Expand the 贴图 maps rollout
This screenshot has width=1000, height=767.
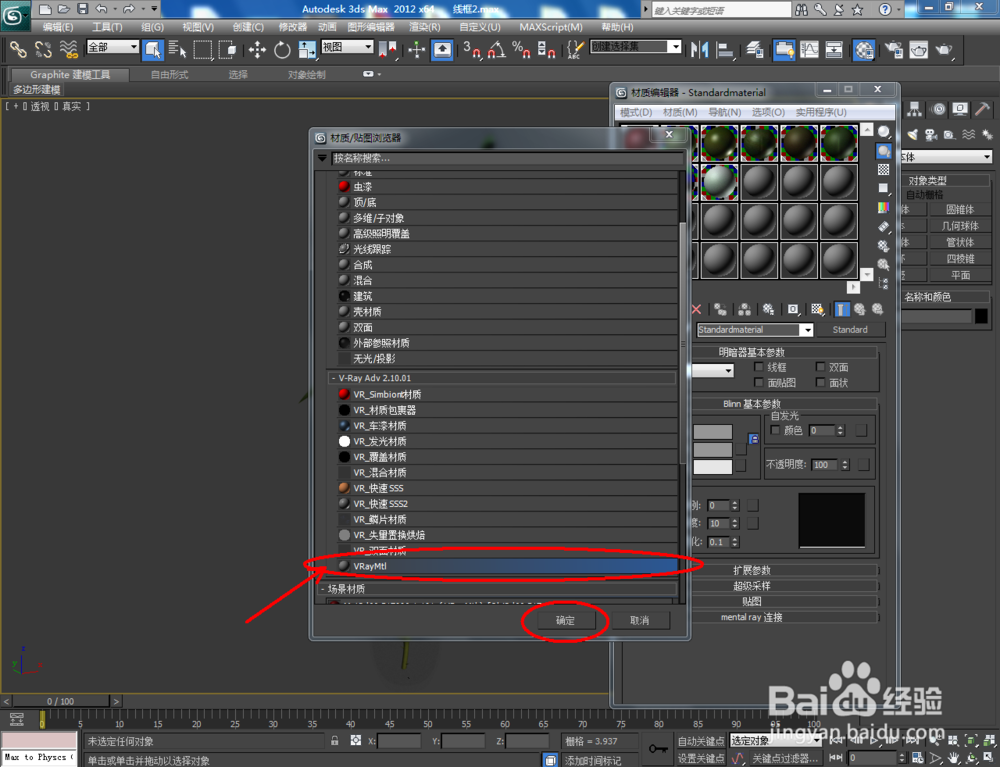click(751, 601)
